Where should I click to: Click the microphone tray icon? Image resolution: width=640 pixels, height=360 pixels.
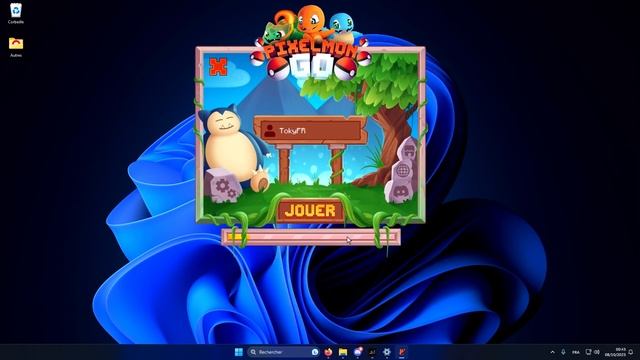click(563, 352)
